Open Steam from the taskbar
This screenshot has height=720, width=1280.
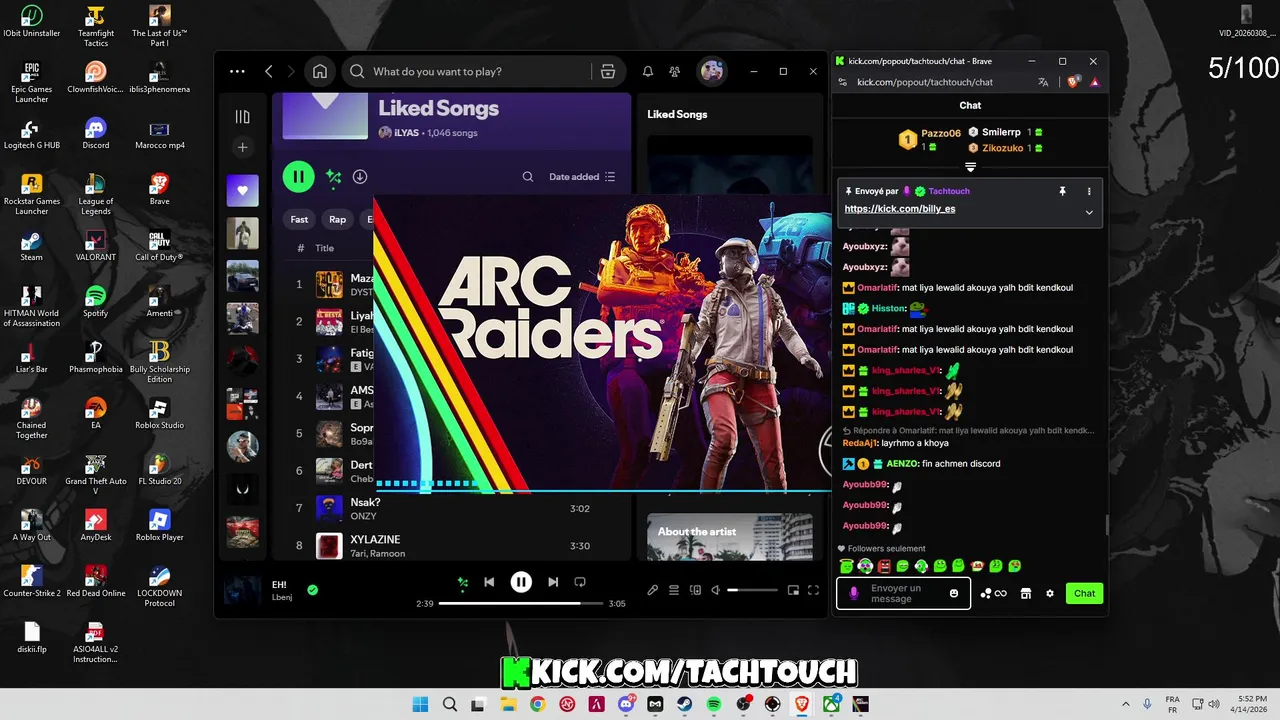[684, 704]
